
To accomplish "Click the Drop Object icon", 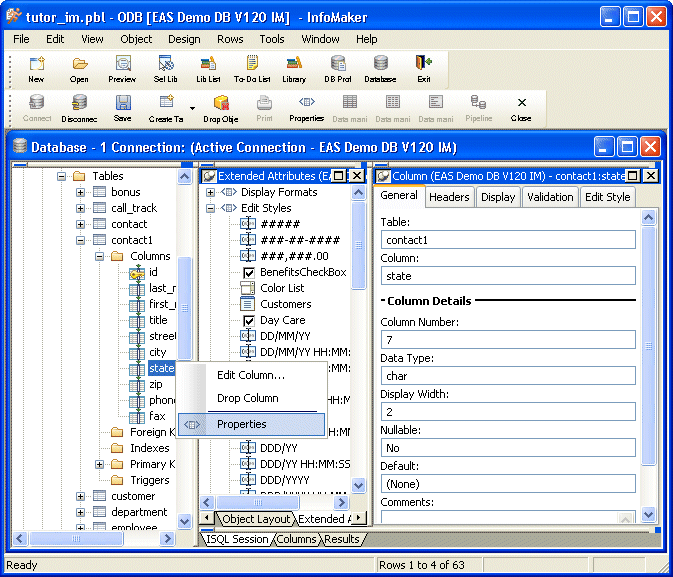I will [x=221, y=109].
